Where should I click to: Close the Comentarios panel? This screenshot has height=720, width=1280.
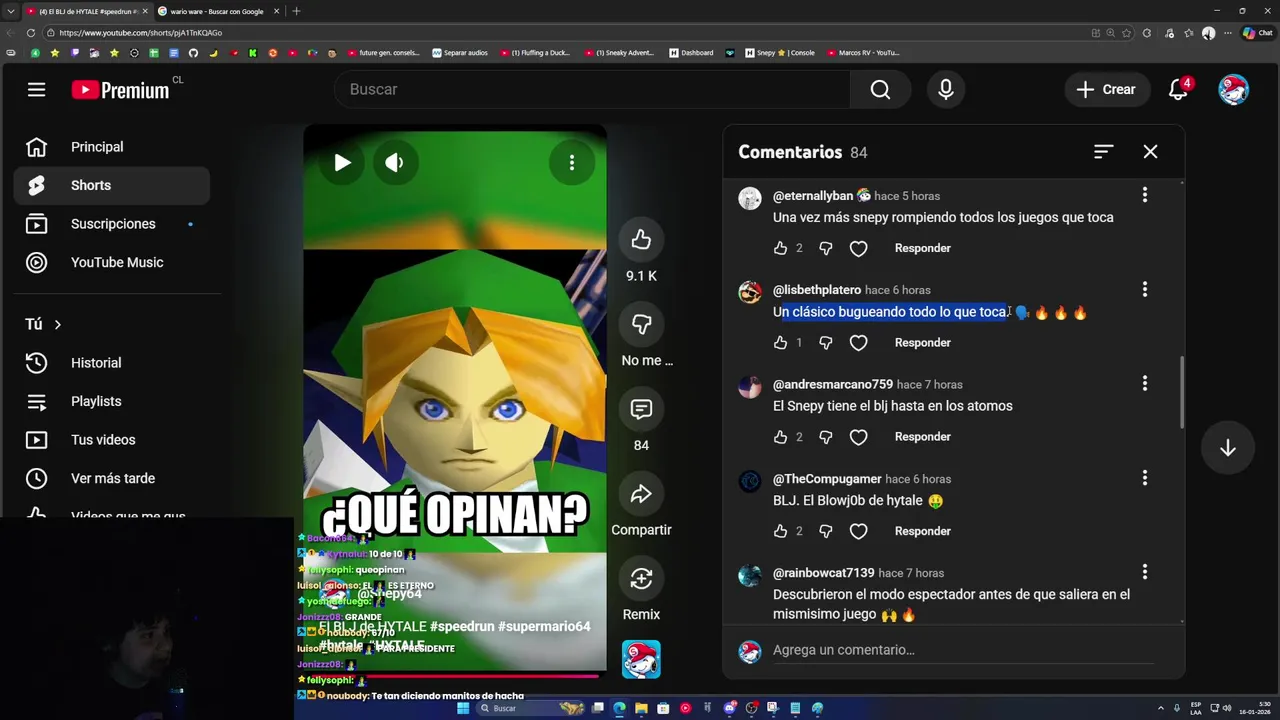click(1150, 152)
